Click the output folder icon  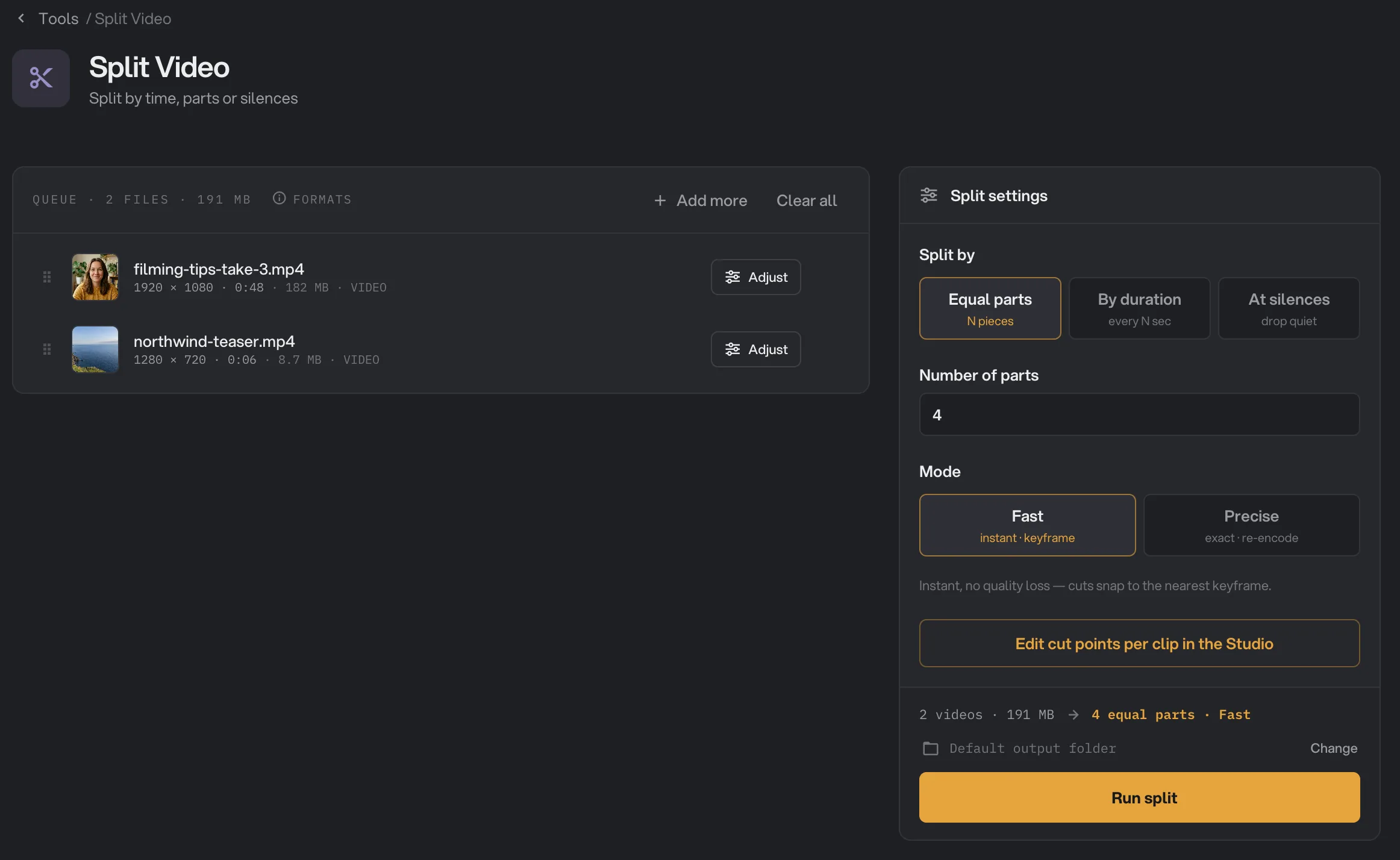pyautogui.click(x=931, y=749)
